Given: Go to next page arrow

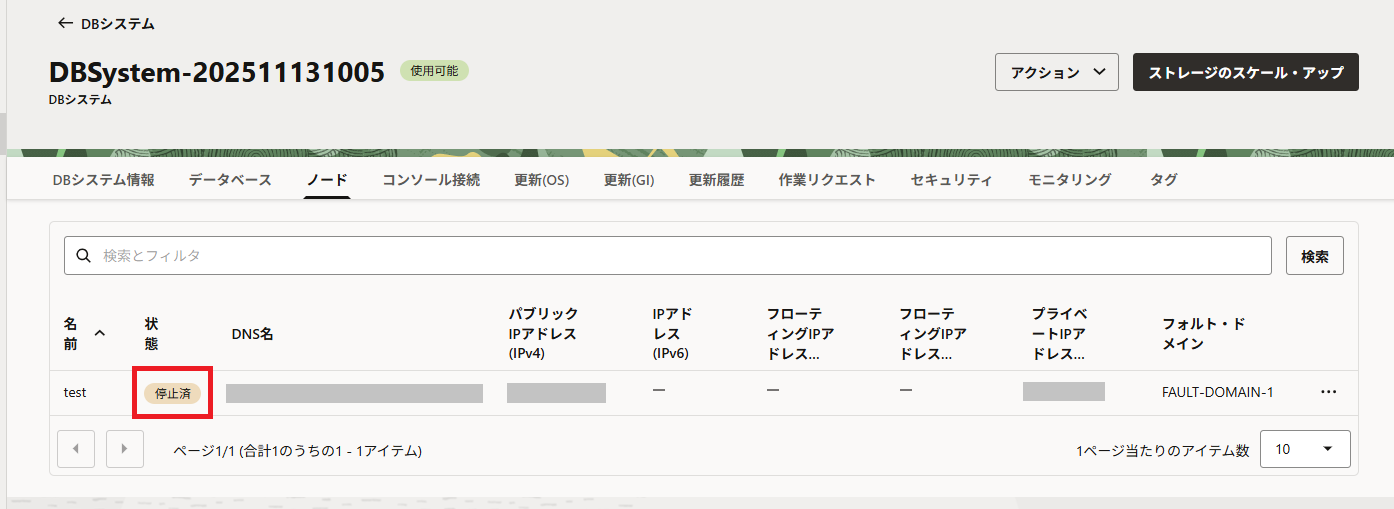Looking at the screenshot, I should click(125, 449).
